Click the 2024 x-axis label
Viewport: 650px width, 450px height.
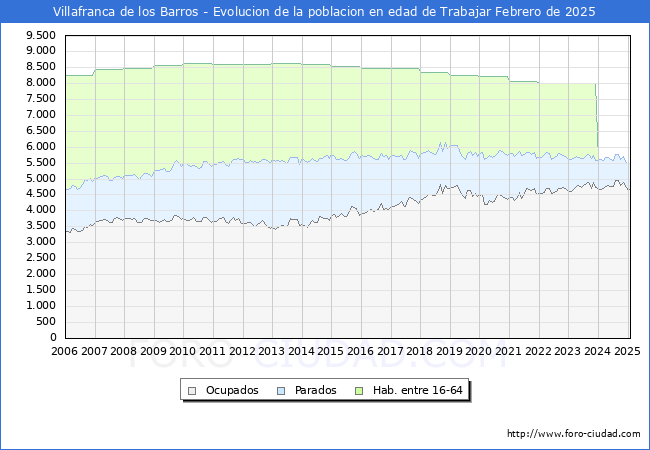(597, 351)
